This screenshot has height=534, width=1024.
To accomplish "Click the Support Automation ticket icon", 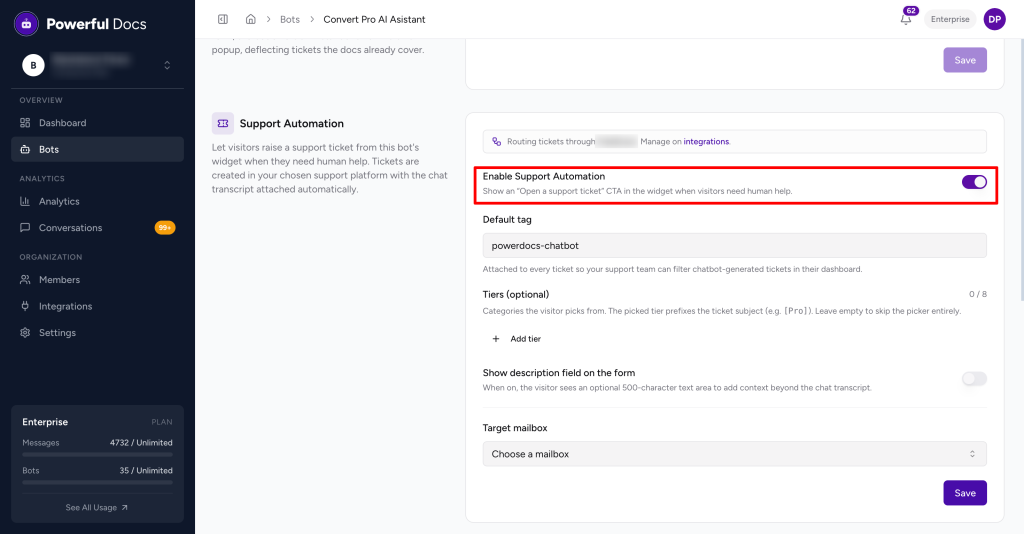I will tap(223, 123).
